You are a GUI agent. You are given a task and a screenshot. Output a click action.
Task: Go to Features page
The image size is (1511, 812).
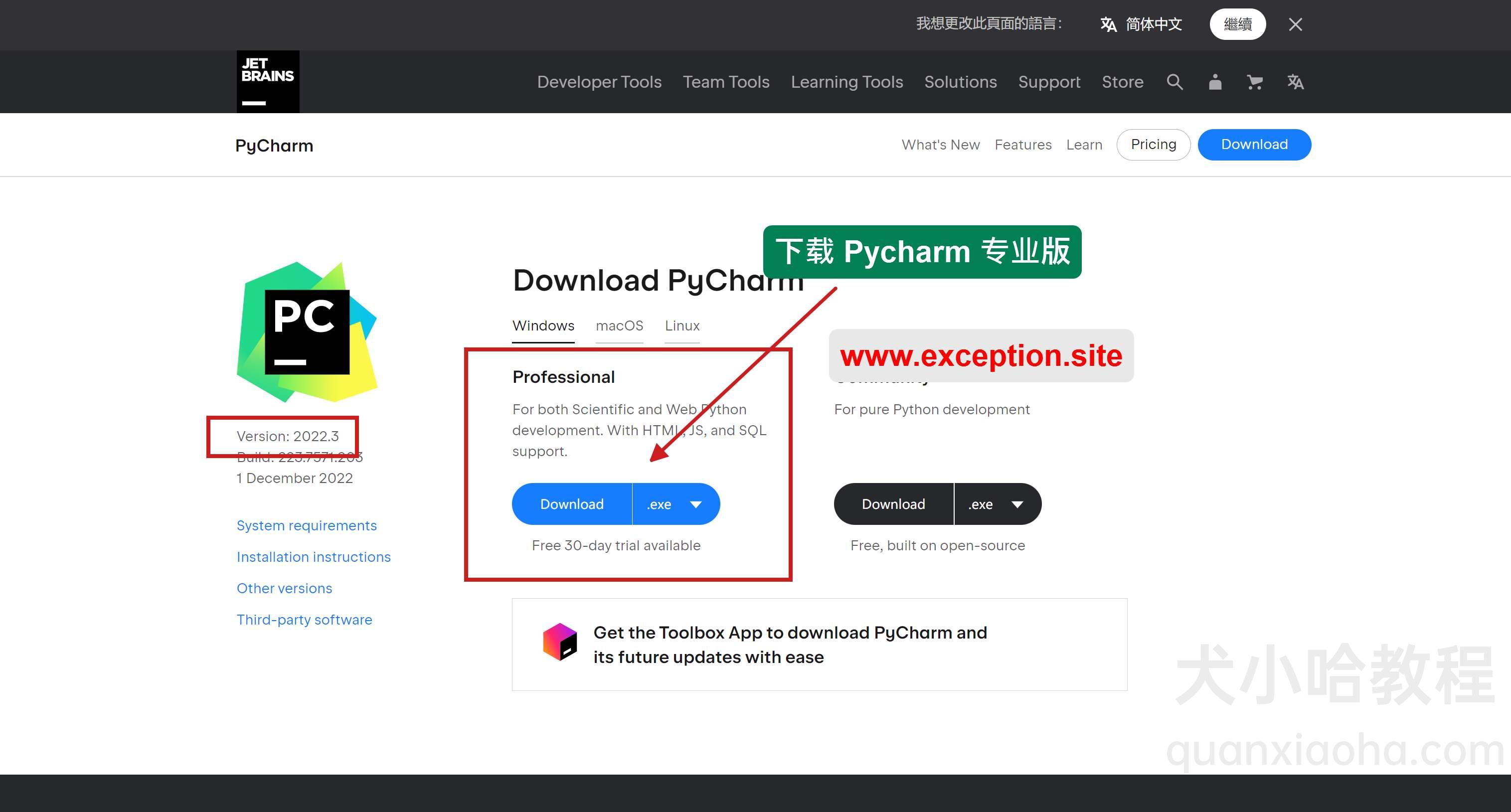point(1023,145)
